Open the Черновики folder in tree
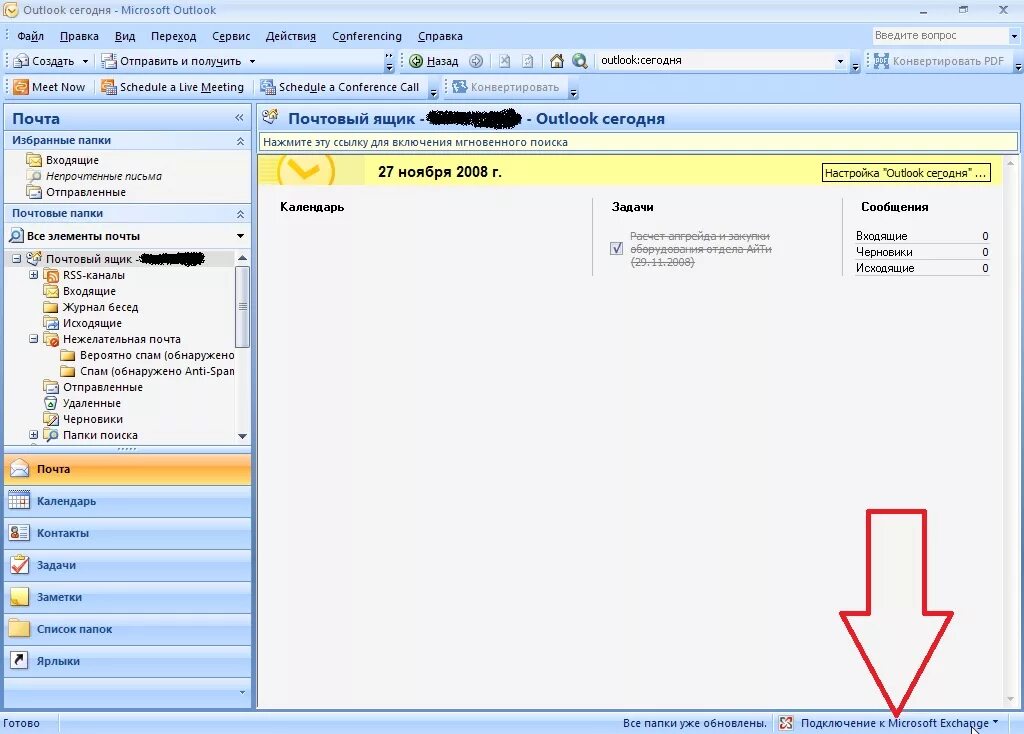 (93, 419)
